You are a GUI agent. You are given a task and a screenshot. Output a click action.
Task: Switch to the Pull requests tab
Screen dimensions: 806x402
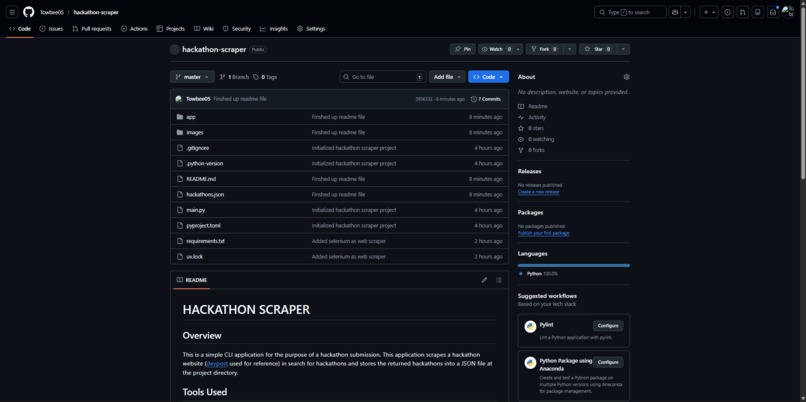coord(92,29)
